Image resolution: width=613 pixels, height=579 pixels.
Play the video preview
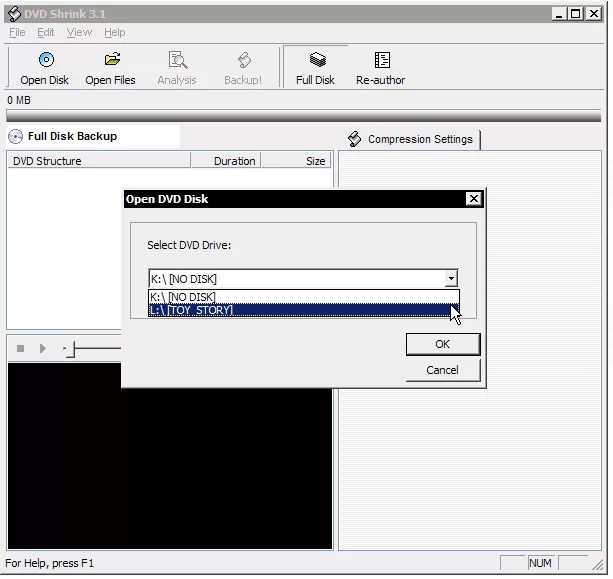pyautogui.click(x=43, y=348)
